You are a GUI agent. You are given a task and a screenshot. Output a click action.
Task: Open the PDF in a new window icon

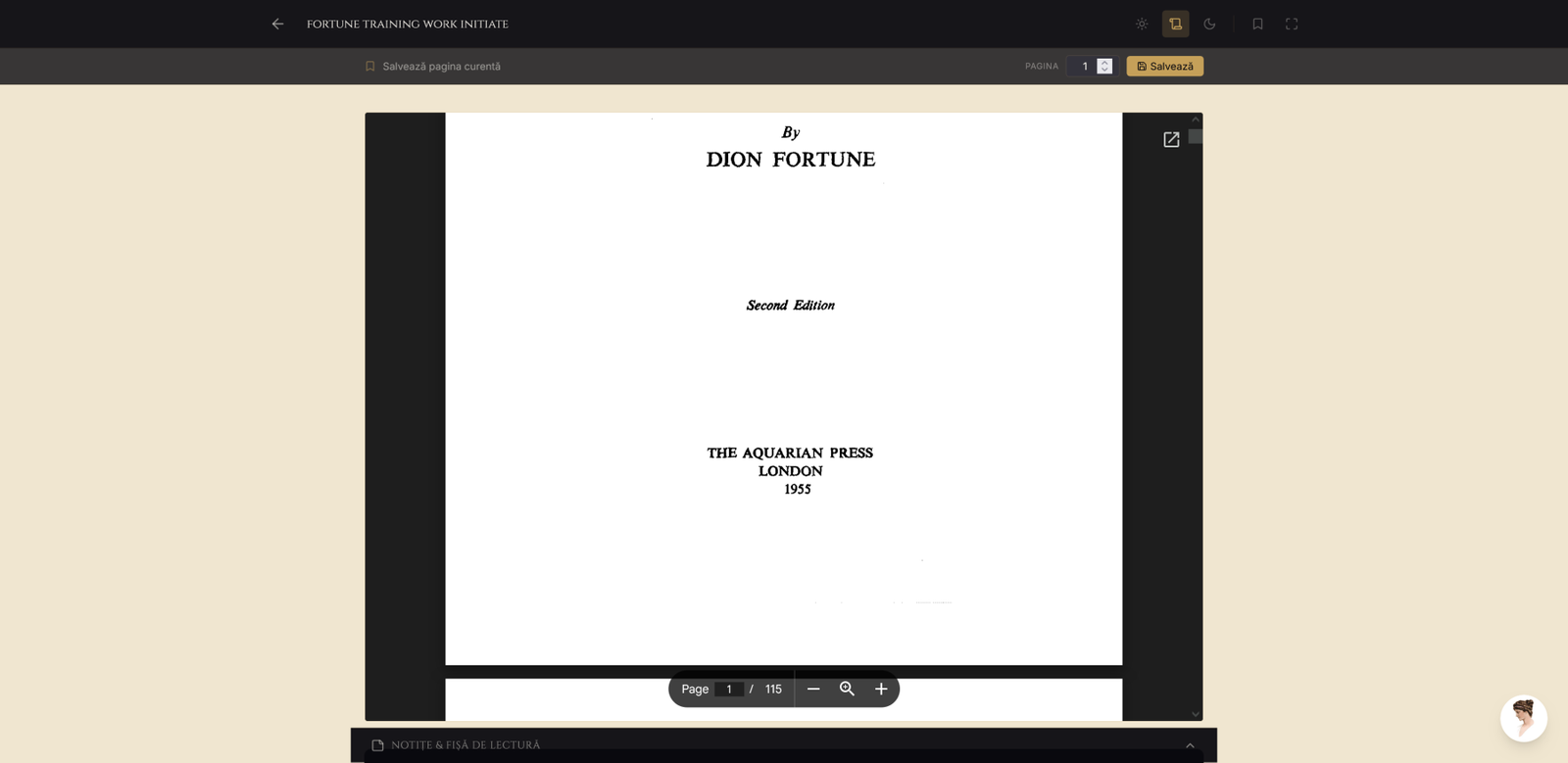[1171, 140]
